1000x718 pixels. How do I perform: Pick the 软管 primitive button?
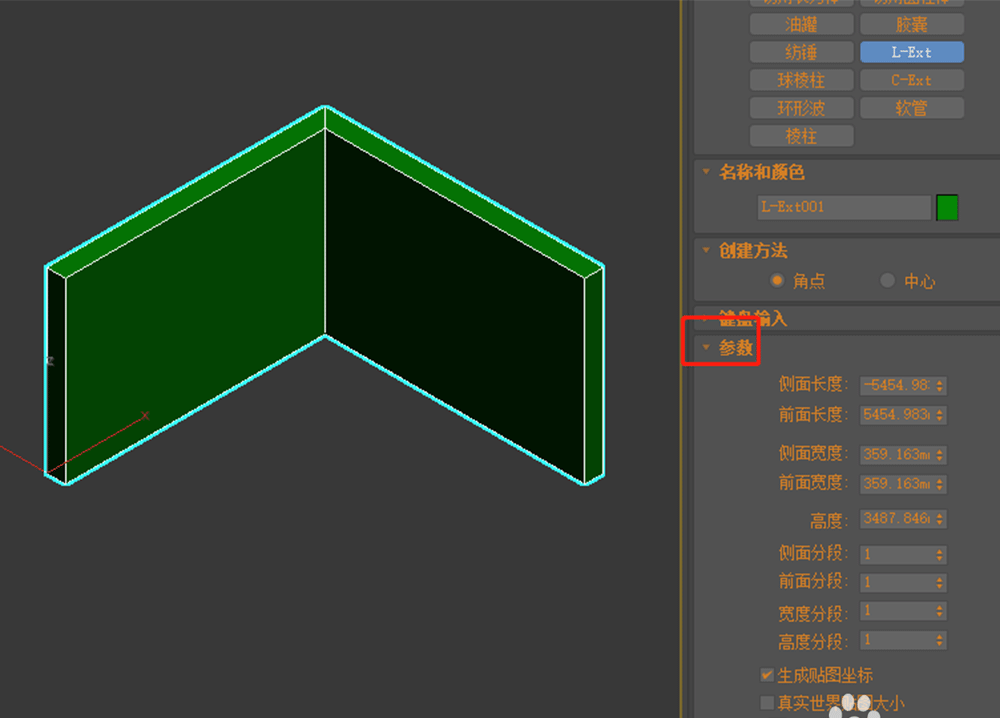tap(911, 108)
